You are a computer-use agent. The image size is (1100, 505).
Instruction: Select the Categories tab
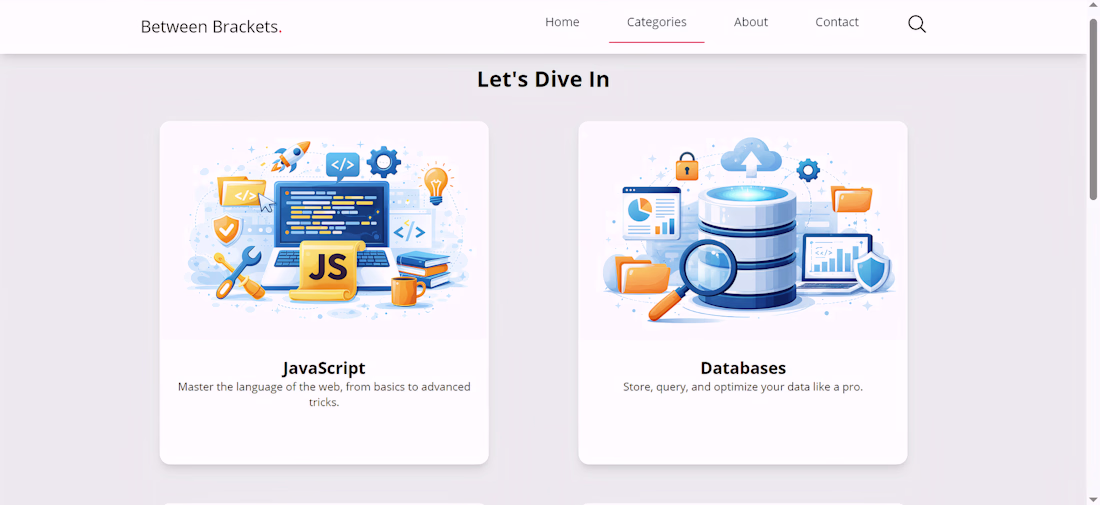pyautogui.click(x=657, y=22)
